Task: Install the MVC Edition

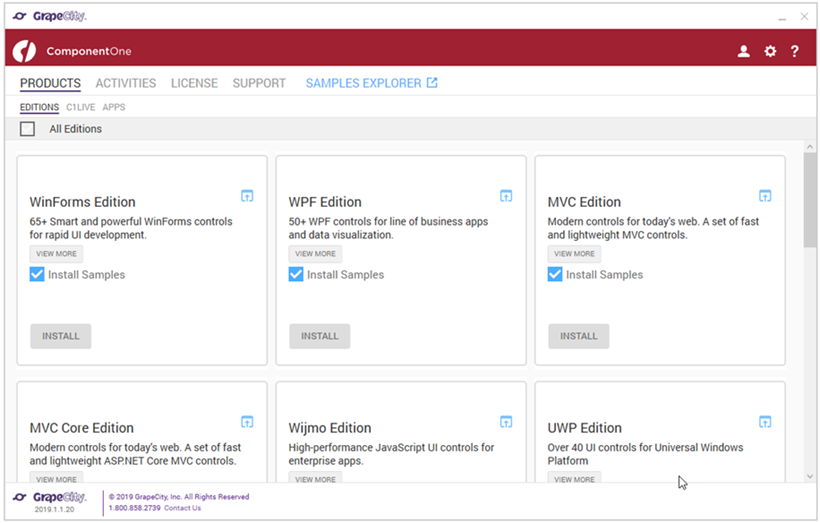Action: coord(578,336)
